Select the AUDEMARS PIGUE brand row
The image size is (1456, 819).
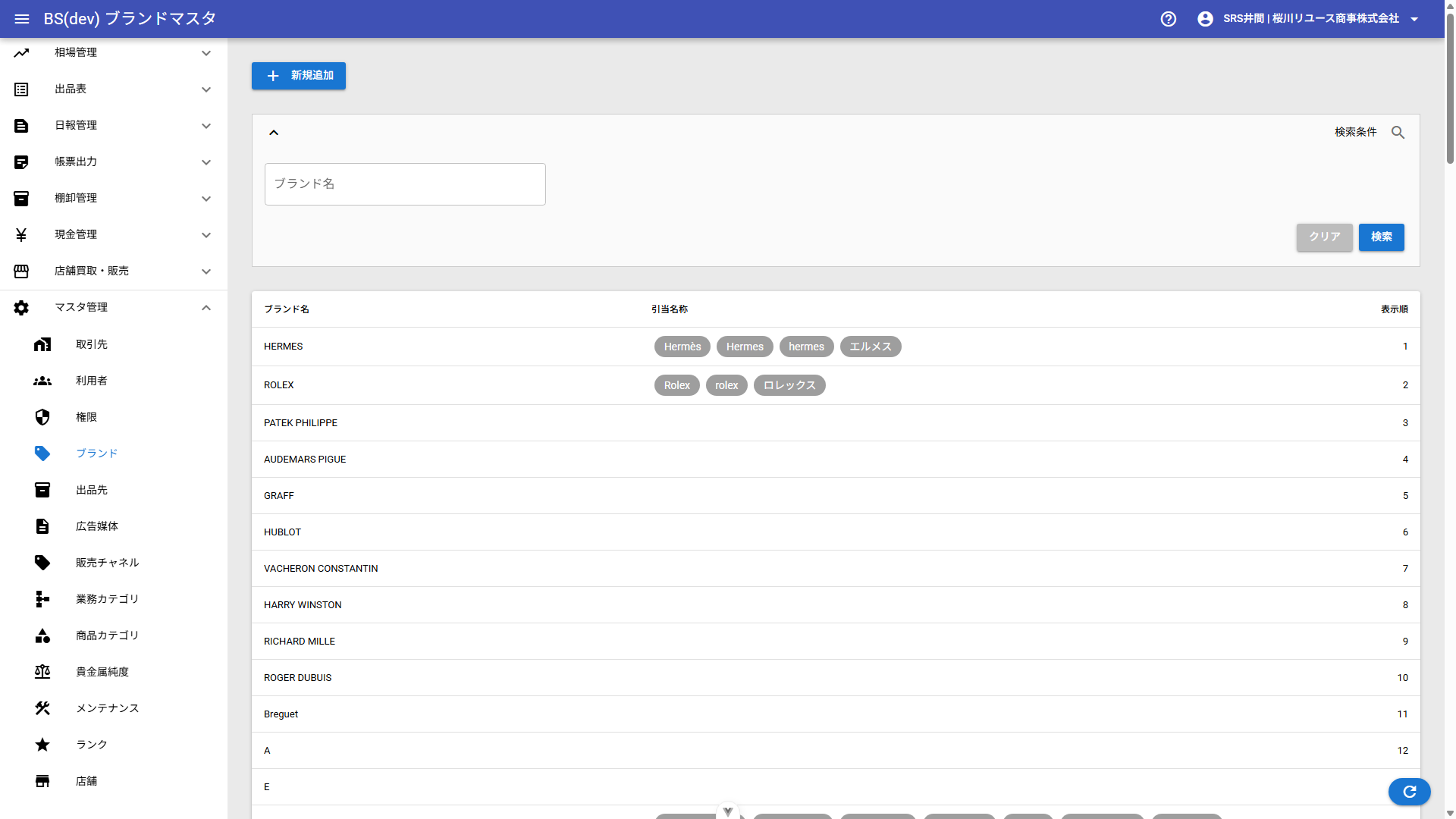836,460
